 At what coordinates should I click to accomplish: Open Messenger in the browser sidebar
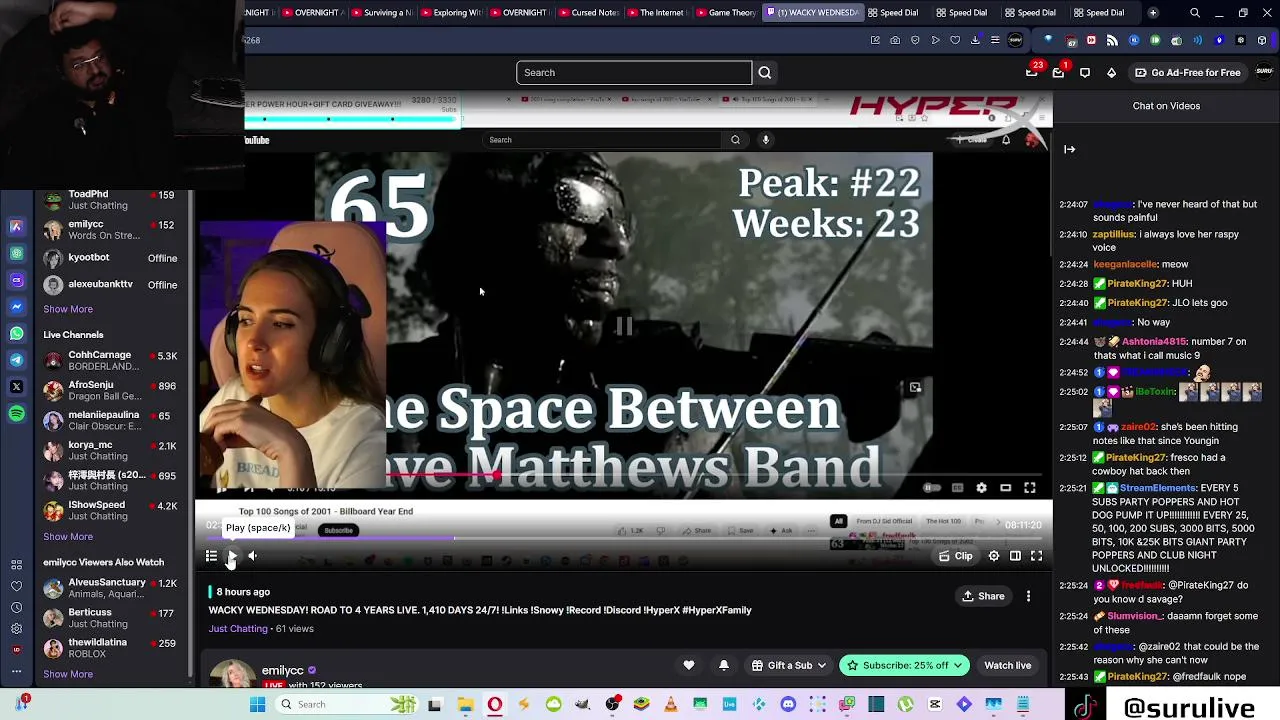tap(17, 306)
